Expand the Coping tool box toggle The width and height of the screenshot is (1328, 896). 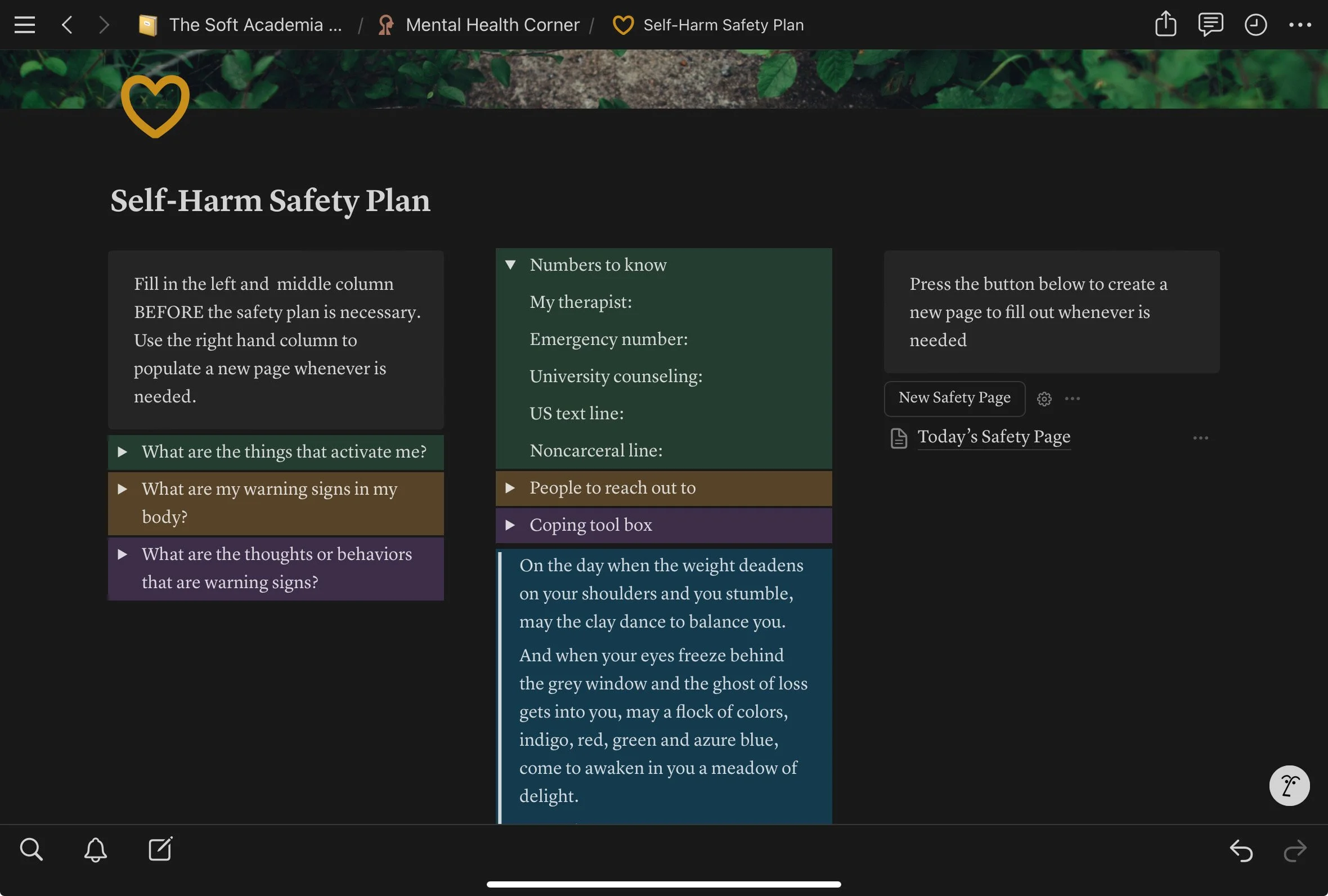click(510, 525)
